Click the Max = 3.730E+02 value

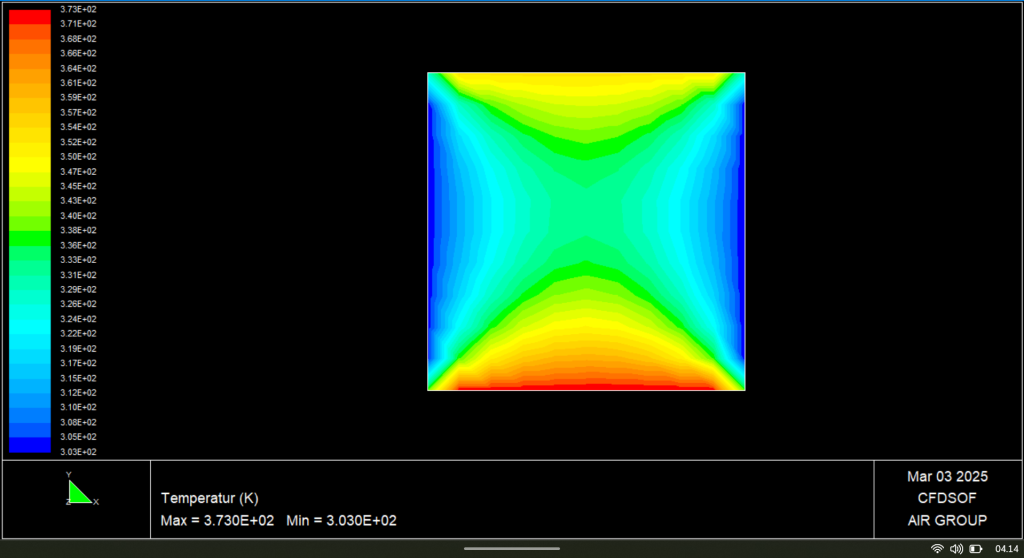pyautogui.click(x=218, y=521)
